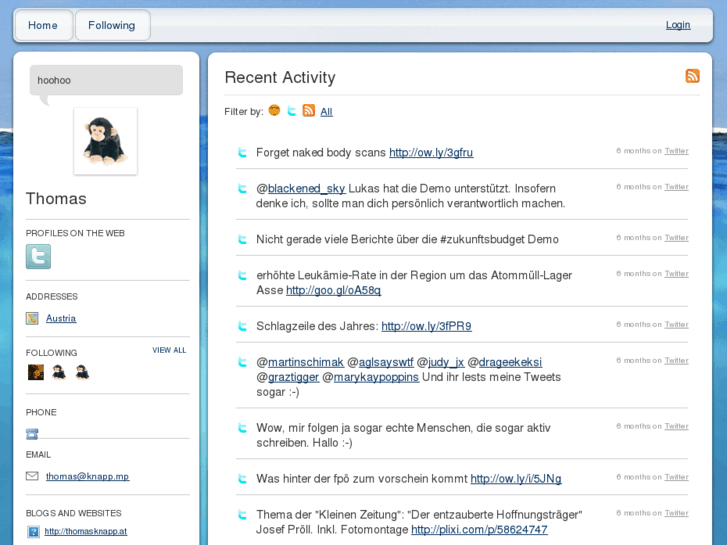Click the Twitter icon beside the echte Menschen tweet
This screenshot has width=727, height=545.
[x=242, y=428]
